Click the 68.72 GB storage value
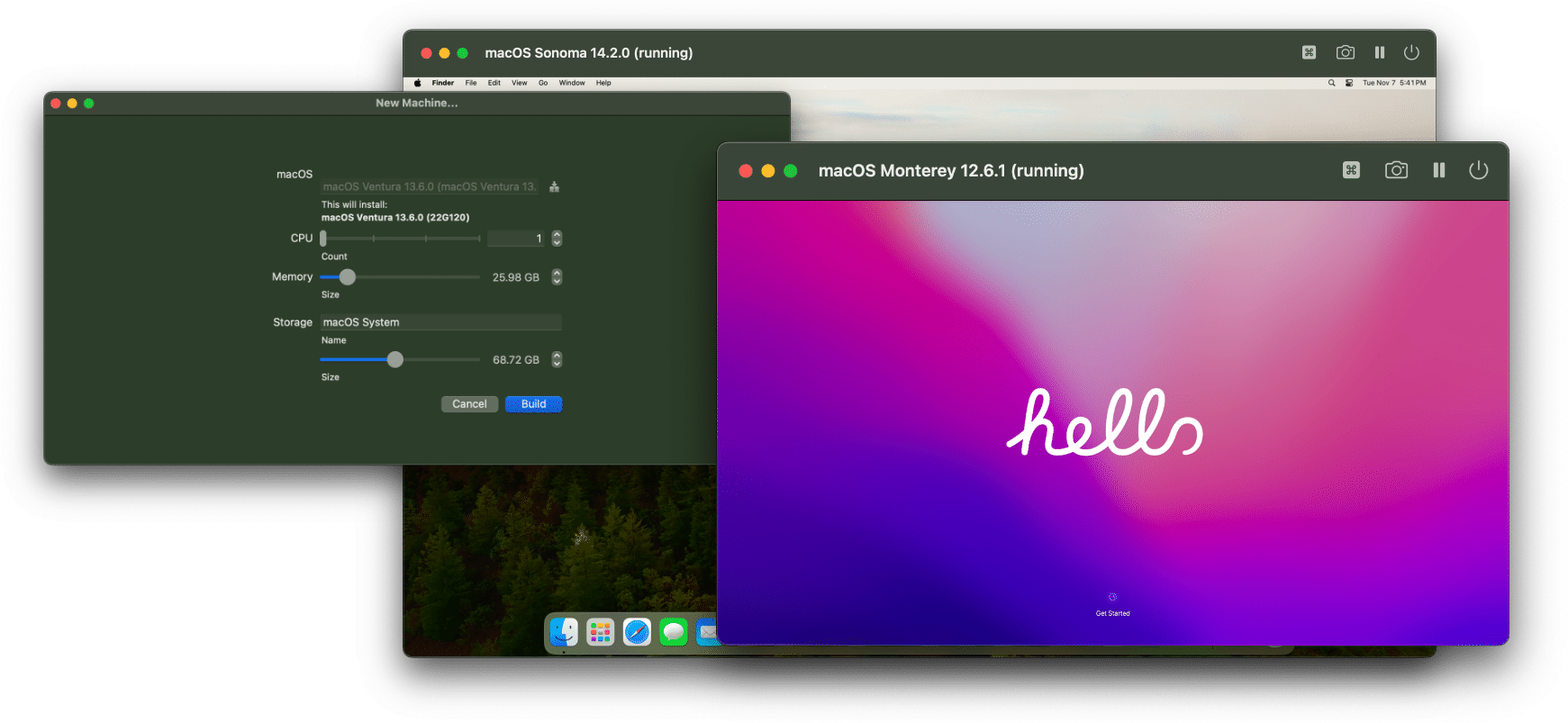Screen dimensions: 1568x723 [516, 360]
